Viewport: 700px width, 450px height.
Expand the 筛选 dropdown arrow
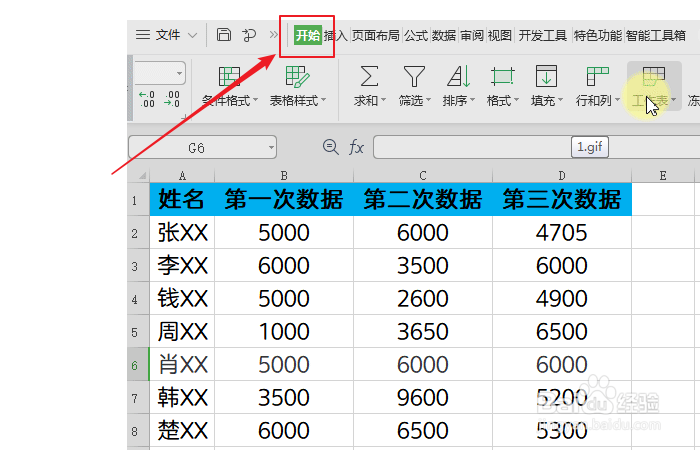(428, 100)
